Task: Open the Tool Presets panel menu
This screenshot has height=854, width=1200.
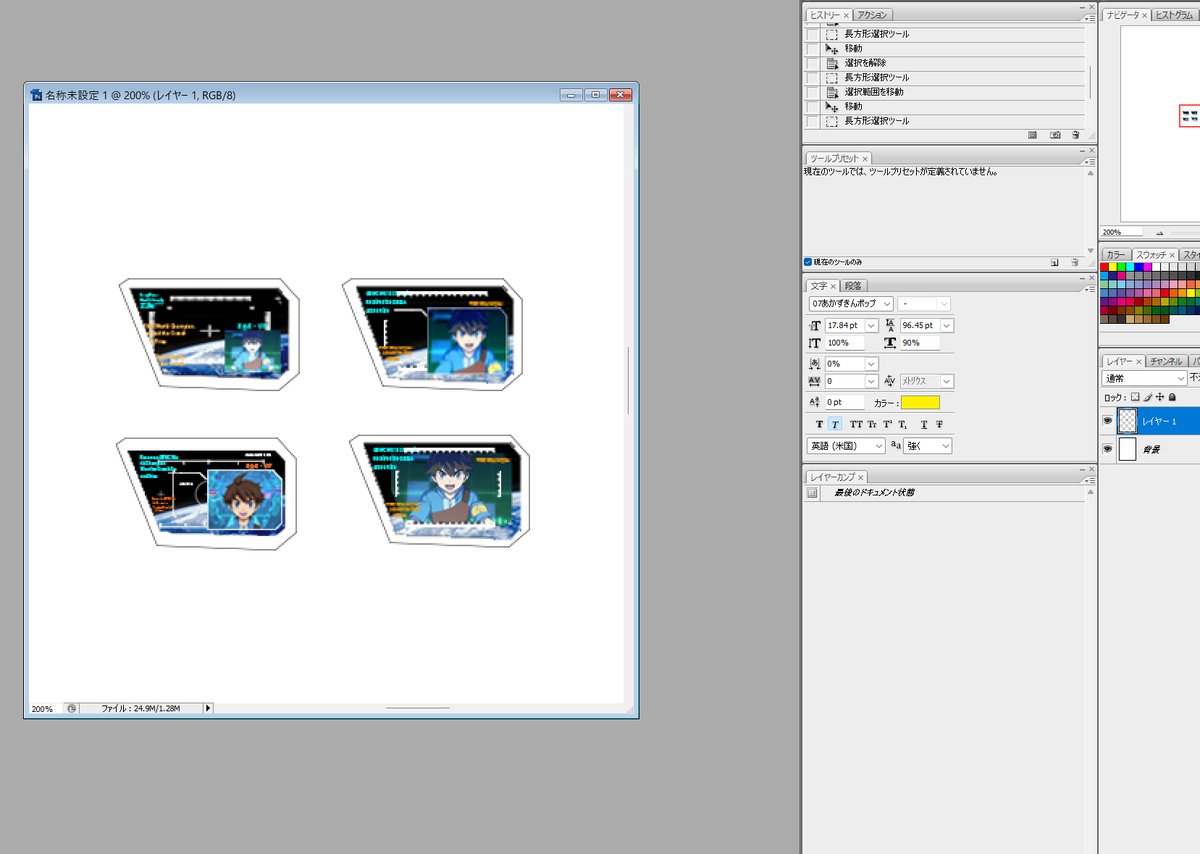Action: [x=1090, y=161]
